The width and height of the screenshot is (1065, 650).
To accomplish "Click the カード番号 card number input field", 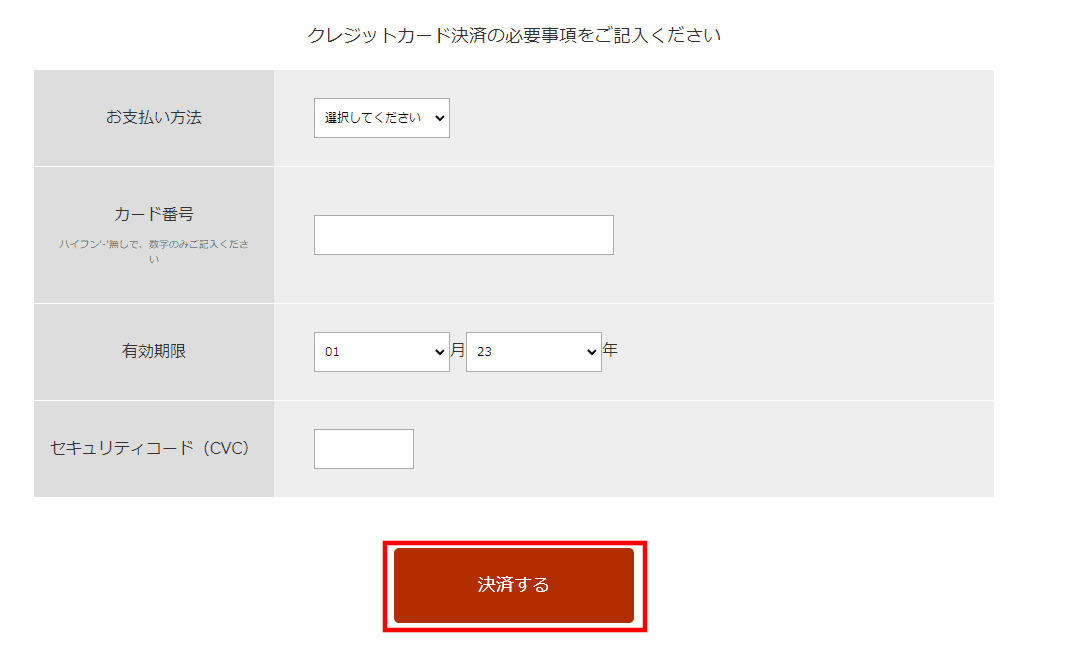I will [x=464, y=235].
